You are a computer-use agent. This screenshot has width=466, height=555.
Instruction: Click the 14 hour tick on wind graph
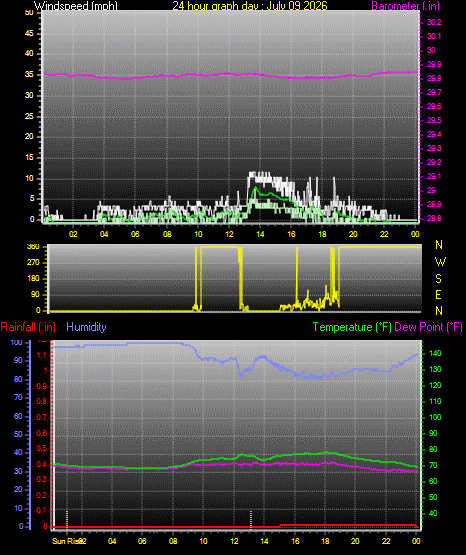point(260,234)
